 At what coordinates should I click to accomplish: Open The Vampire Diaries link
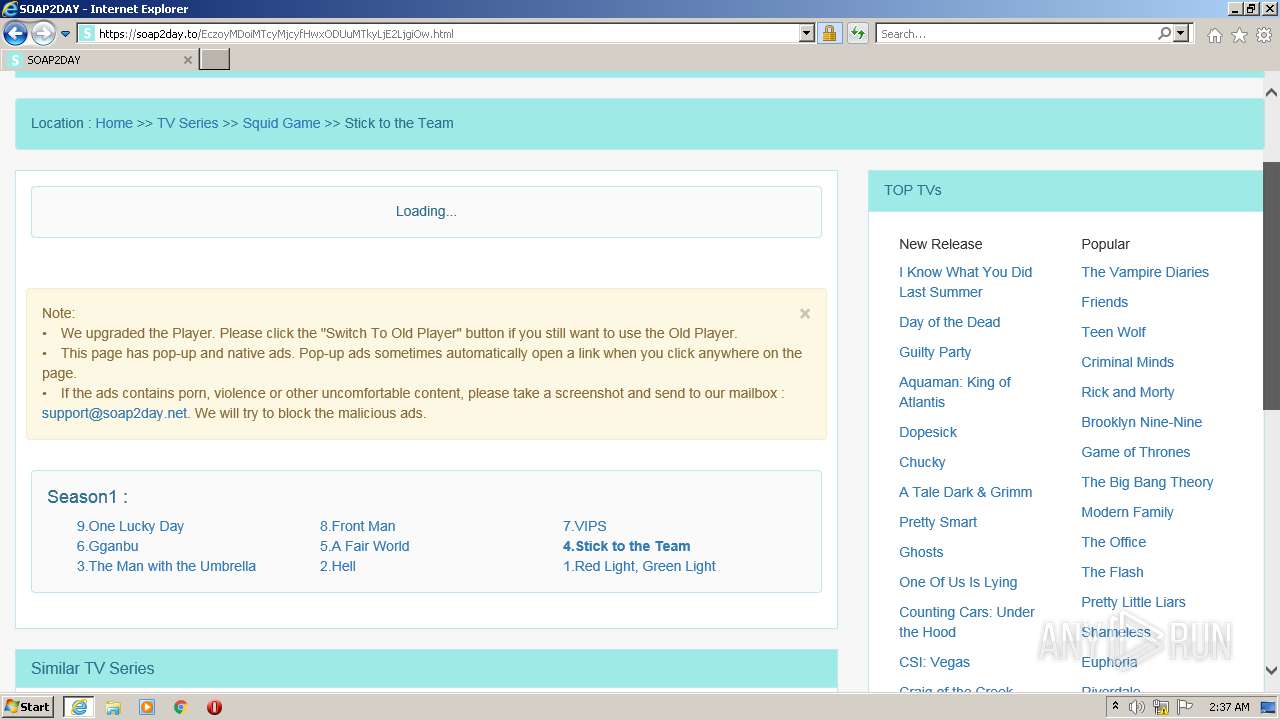pyautogui.click(x=1145, y=272)
